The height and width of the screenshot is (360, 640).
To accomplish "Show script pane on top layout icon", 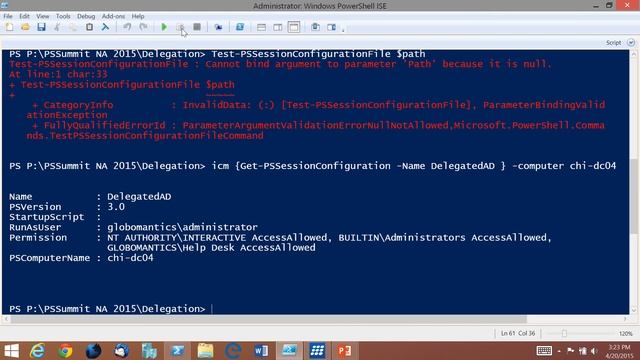I will coord(261,27).
